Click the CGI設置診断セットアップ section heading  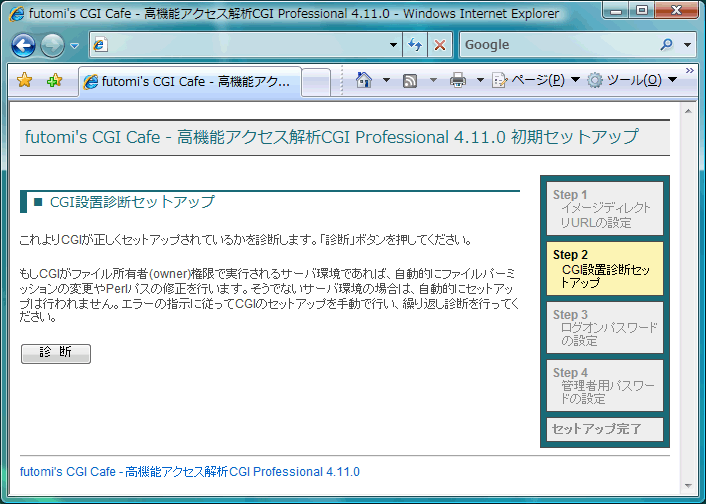tap(132, 202)
